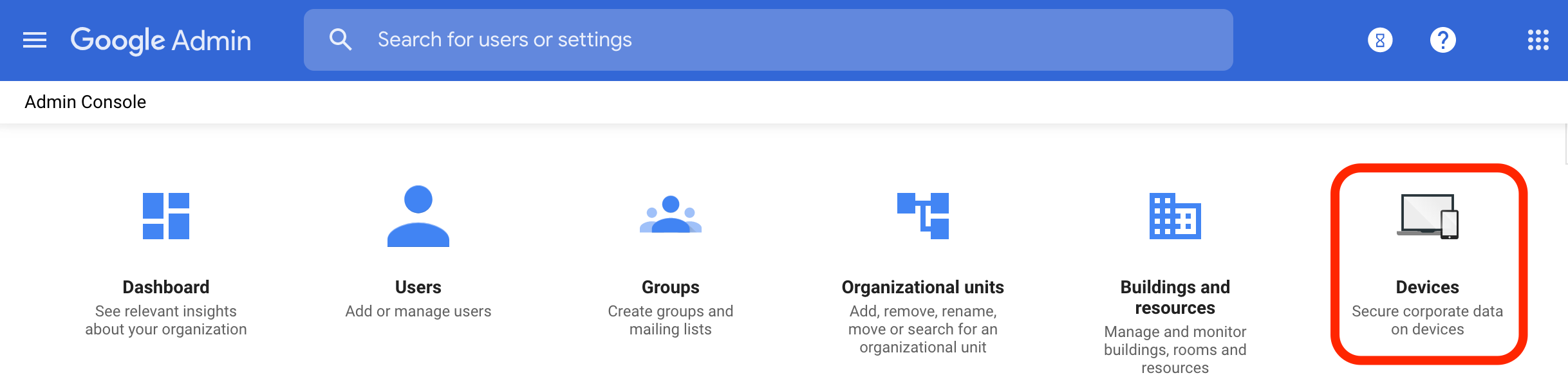Click the Groups people icon
This screenshot has width=1568, height=382.
[x=671, y=214]
